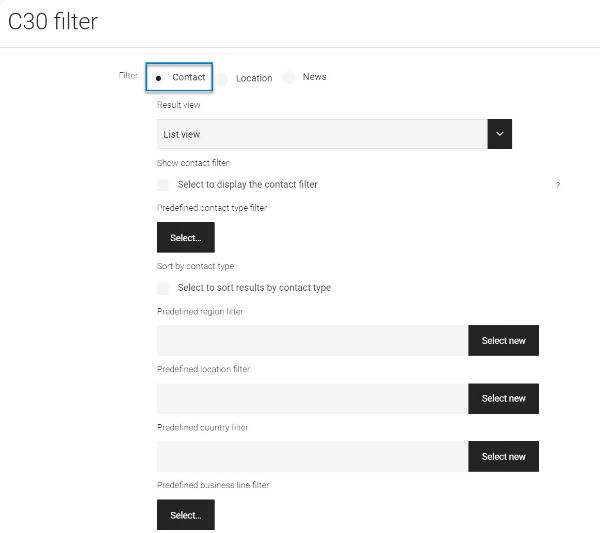Enable the display contact filter checkbox
600x533 pixels.
coord(163,184)
